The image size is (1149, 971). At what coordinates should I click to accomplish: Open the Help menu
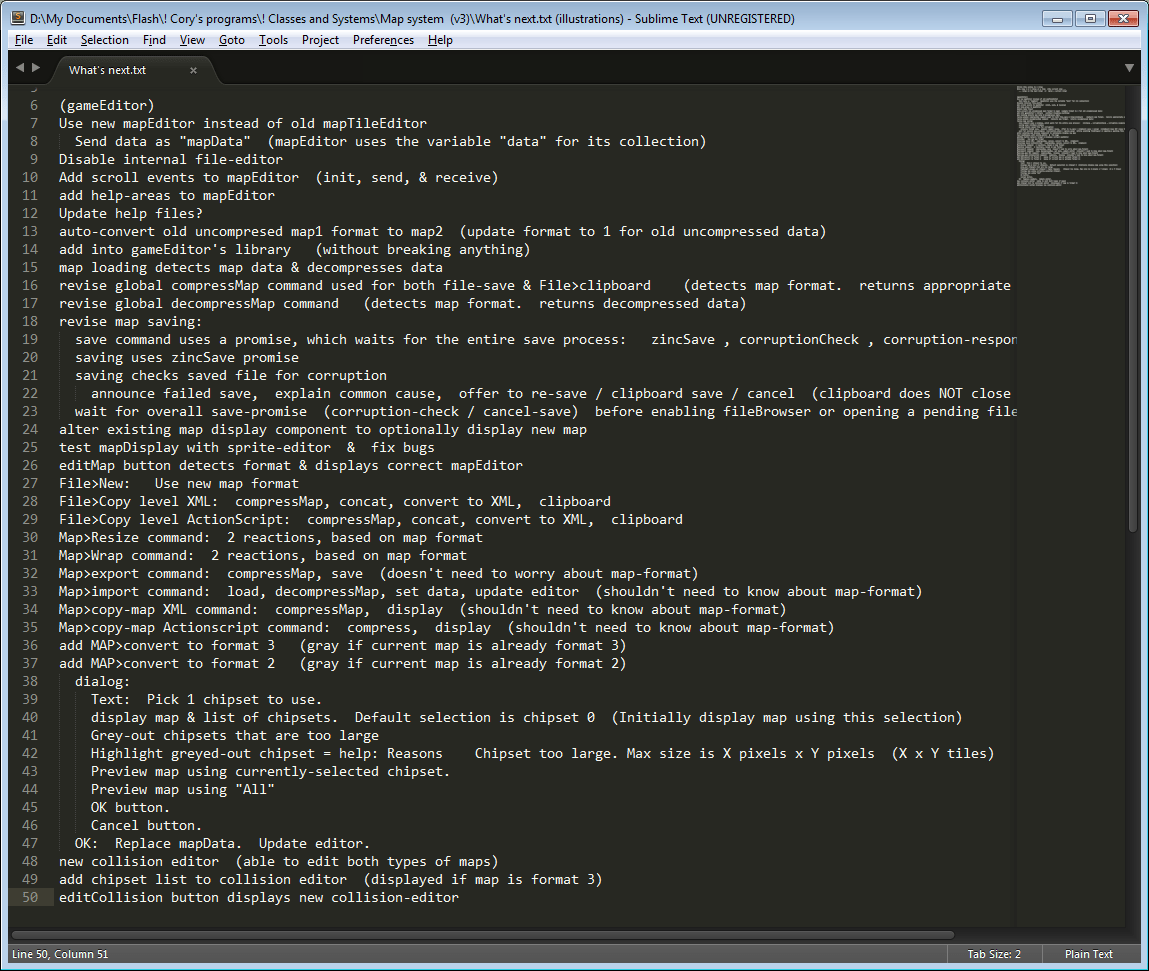pyautogui.click(x=440, y=40)
